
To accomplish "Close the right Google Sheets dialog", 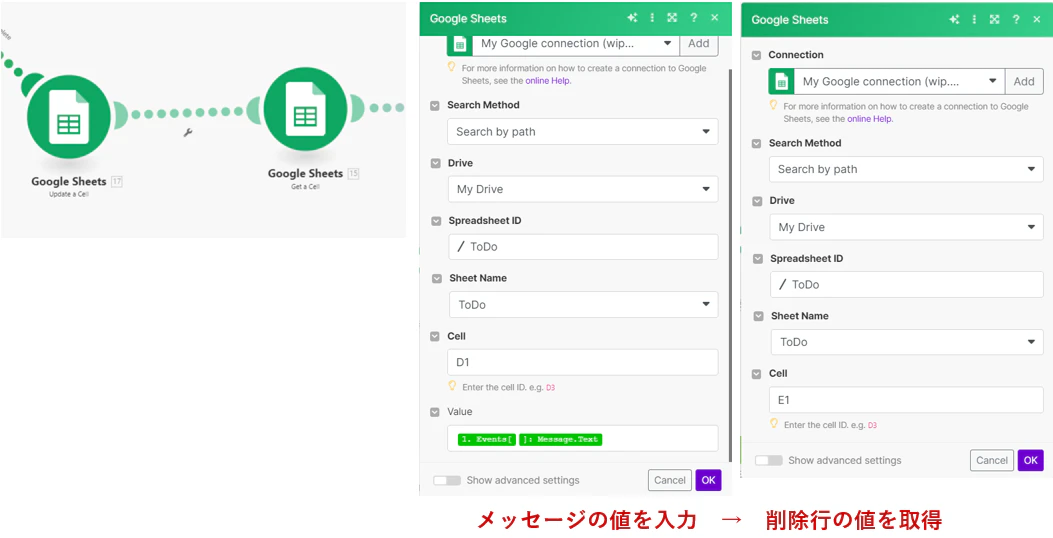I will 1037,19.
